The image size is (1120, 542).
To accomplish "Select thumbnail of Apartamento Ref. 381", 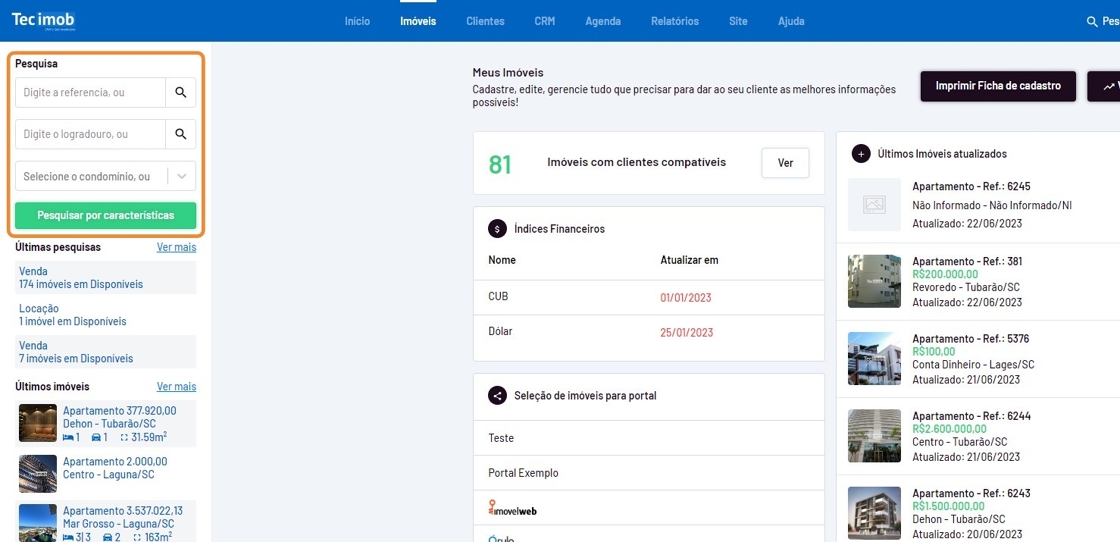I will (874, 281).
